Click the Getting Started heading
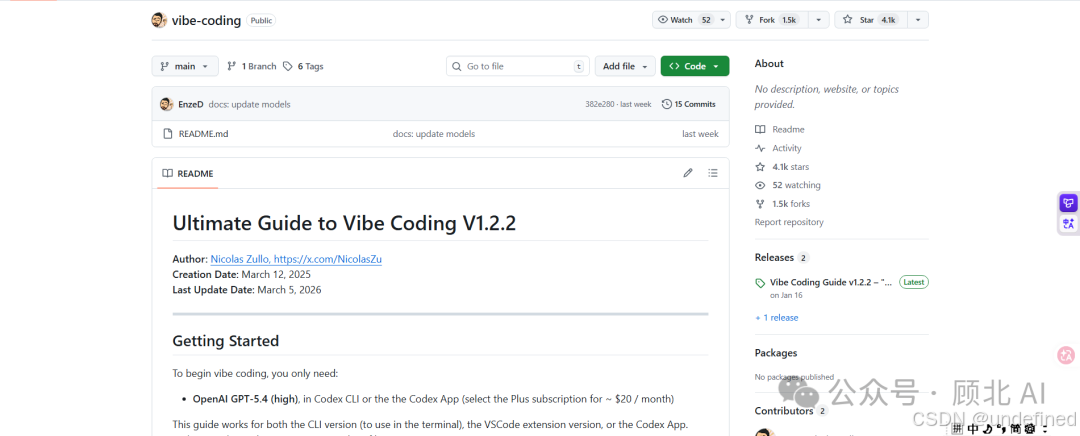The height and width of the screenshot is (436, 1080). (x=226, y=340)
